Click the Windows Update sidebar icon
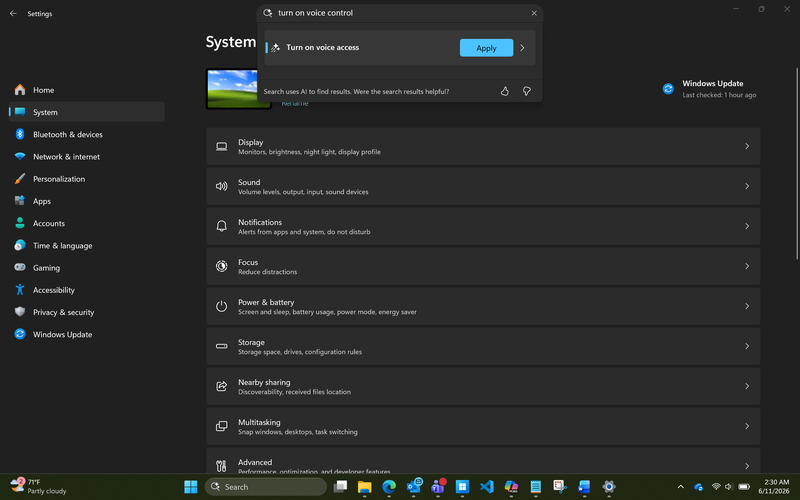Screen dimensions: 800x500 tap(20, 334)
